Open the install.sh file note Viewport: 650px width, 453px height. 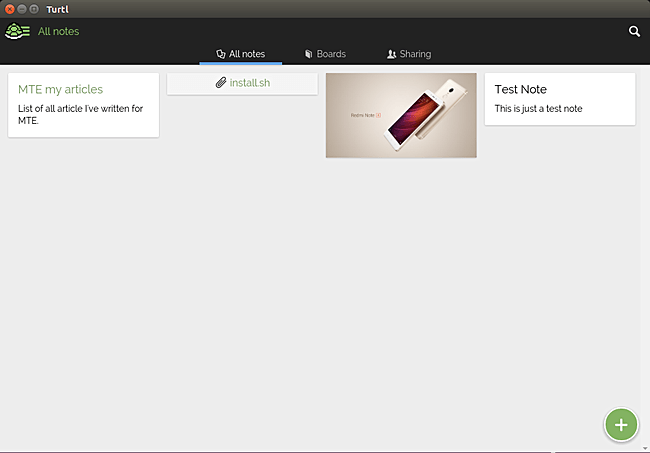click(243, 84)
